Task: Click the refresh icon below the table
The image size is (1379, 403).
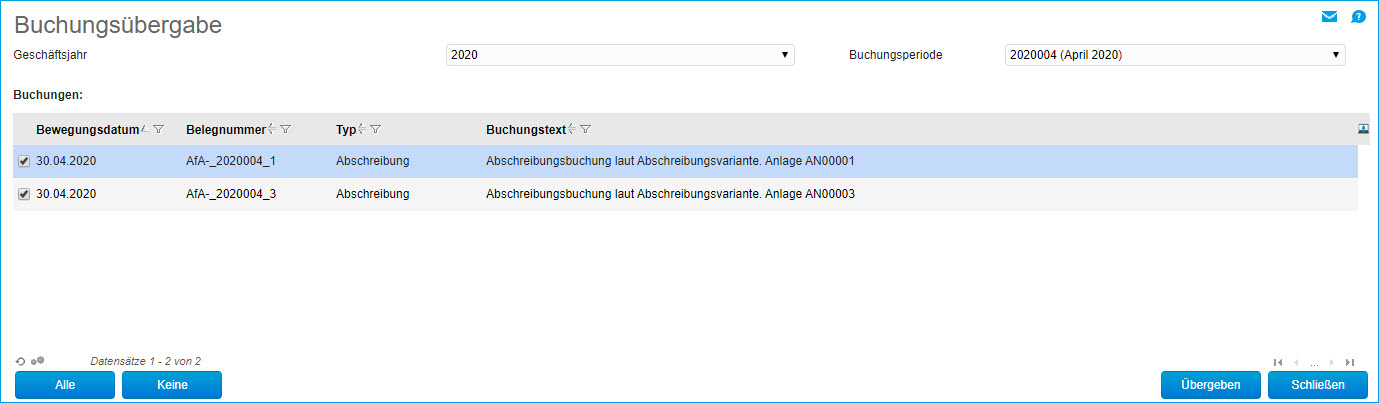Action: click(x=21, y=361)
